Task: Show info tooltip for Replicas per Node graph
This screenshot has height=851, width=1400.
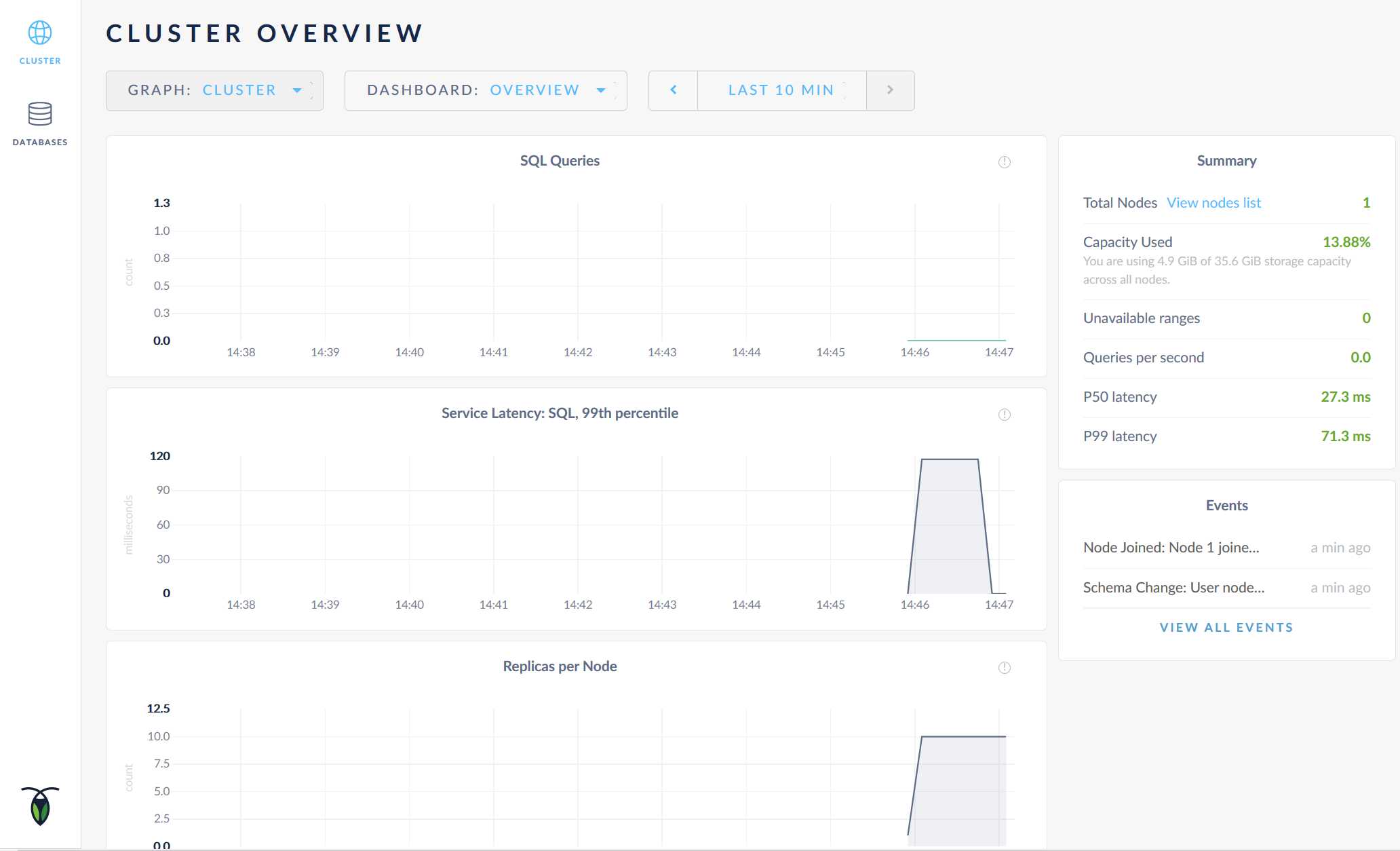Action: 1005,667
